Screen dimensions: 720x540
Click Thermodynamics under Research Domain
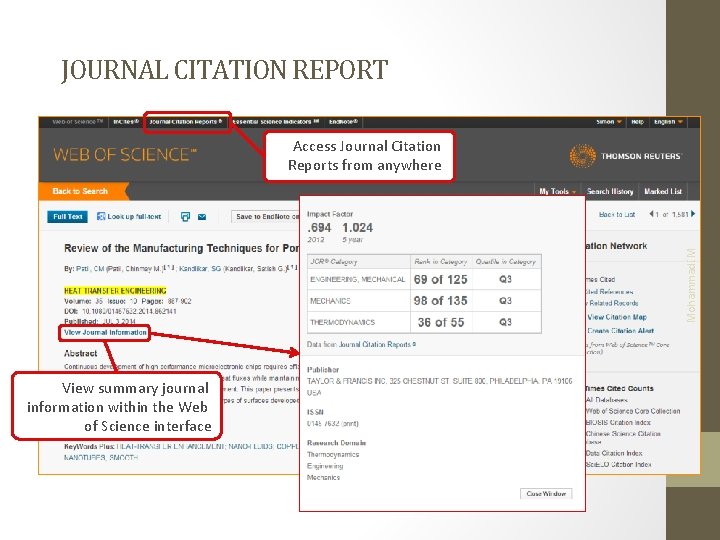pyautogui.click(x=333, y=455)
